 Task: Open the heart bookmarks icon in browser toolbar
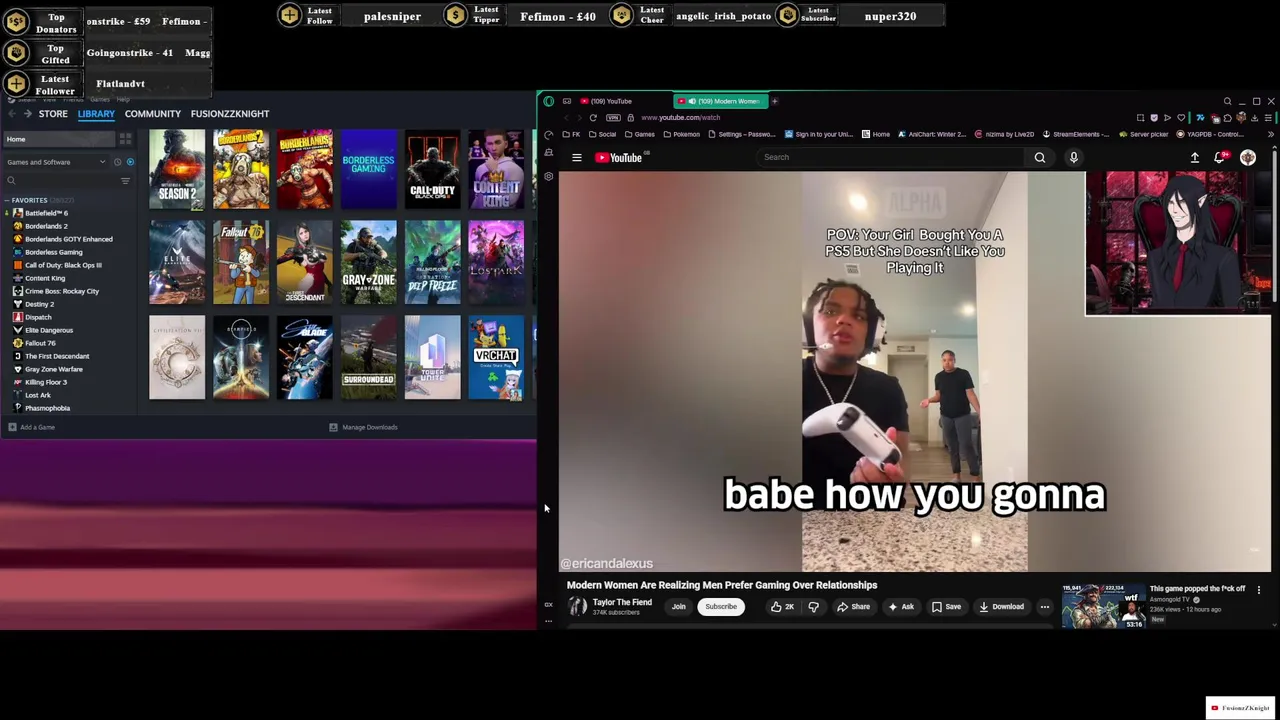click(x=1181, y=118)
